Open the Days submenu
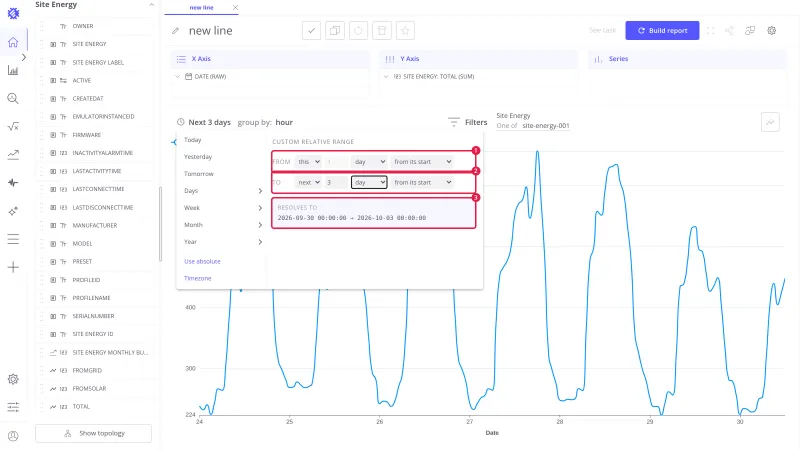800x450 pixels. (222, 191)
